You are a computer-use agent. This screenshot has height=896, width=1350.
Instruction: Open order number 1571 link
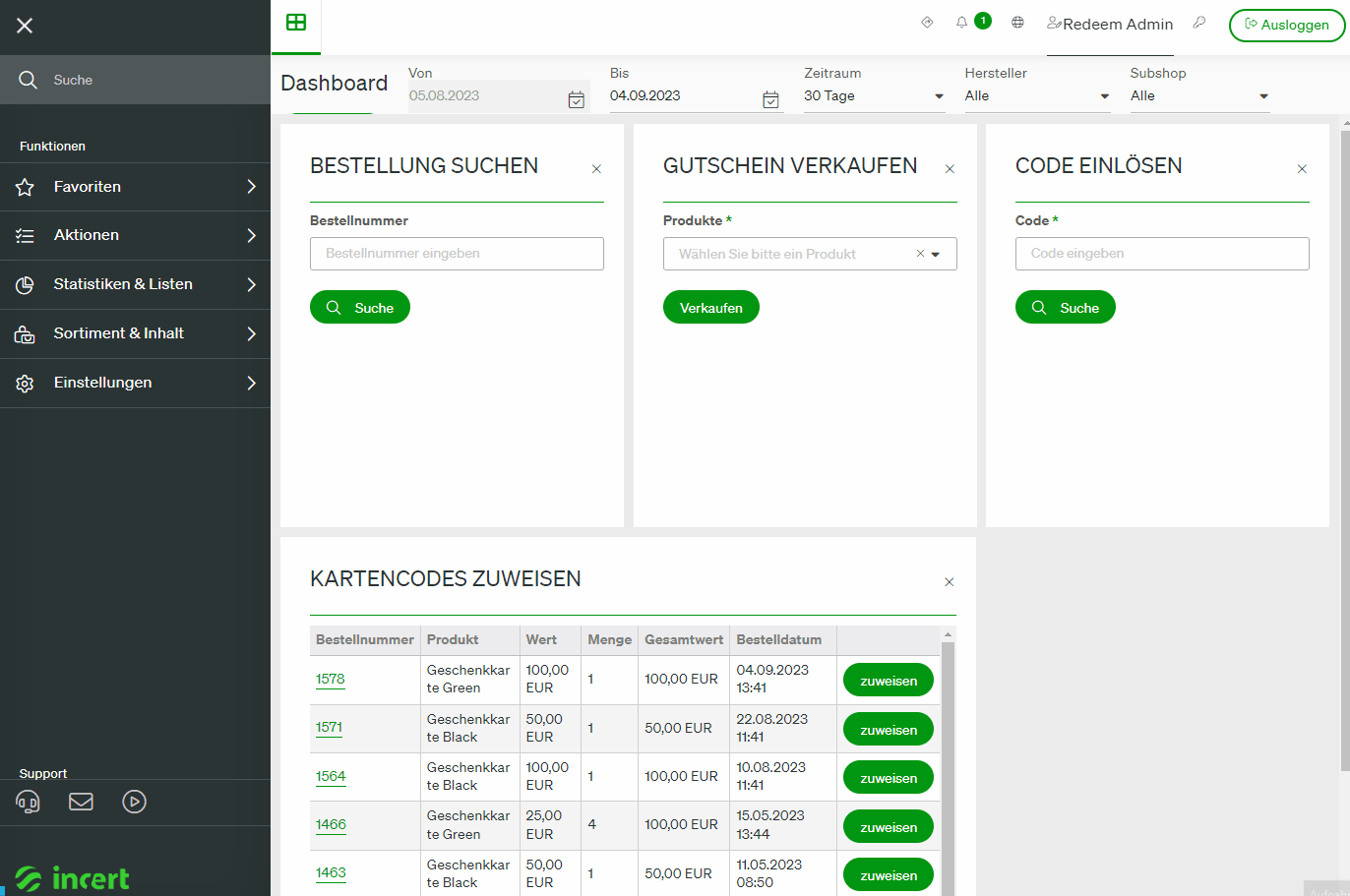330,728
